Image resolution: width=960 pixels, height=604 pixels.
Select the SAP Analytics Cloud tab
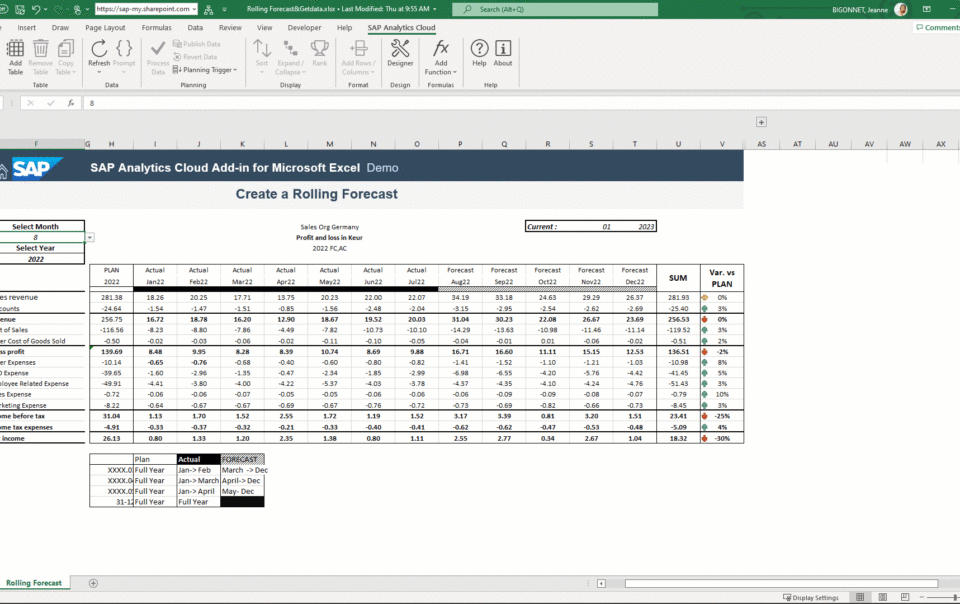401,28
